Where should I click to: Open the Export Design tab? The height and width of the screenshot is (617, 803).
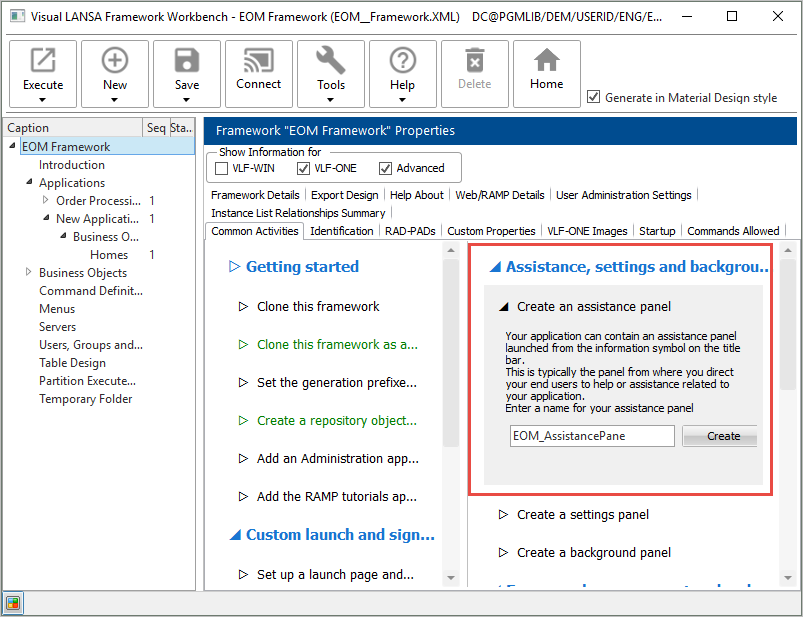[345, 195]
